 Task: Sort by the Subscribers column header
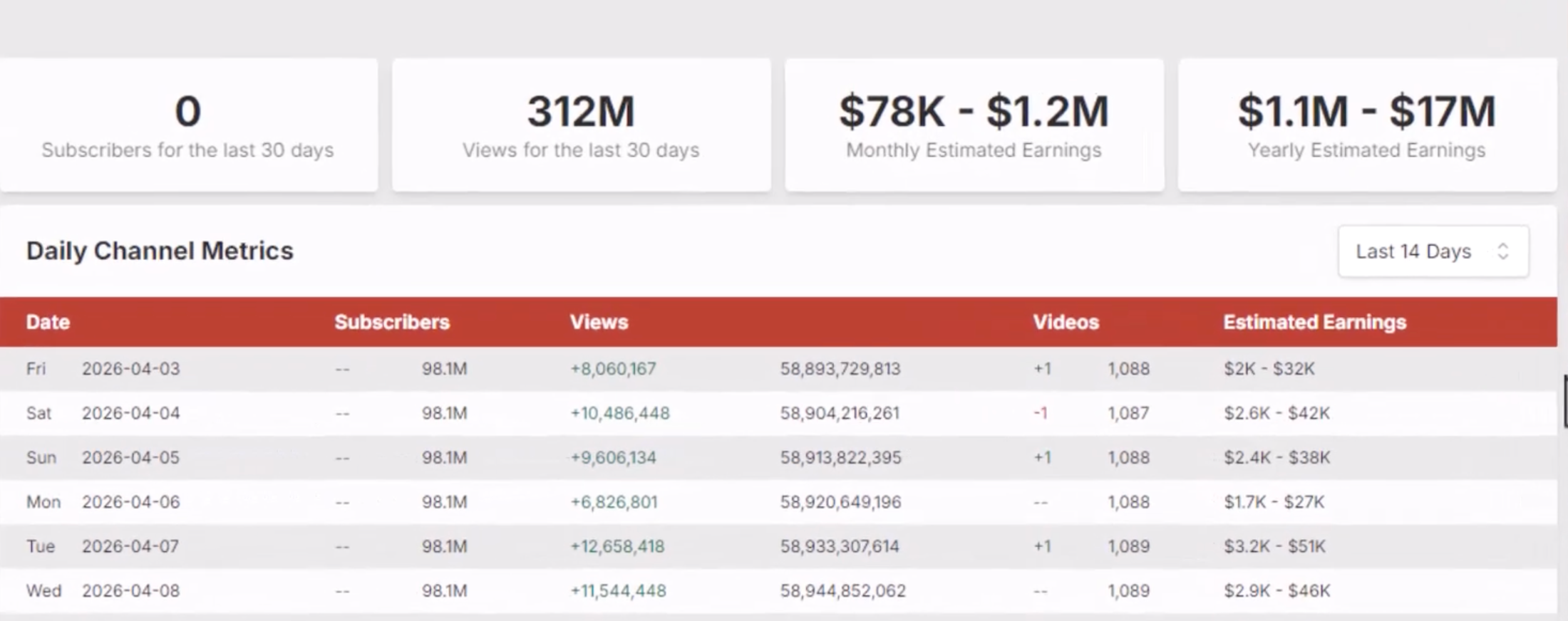pos(392,323)
